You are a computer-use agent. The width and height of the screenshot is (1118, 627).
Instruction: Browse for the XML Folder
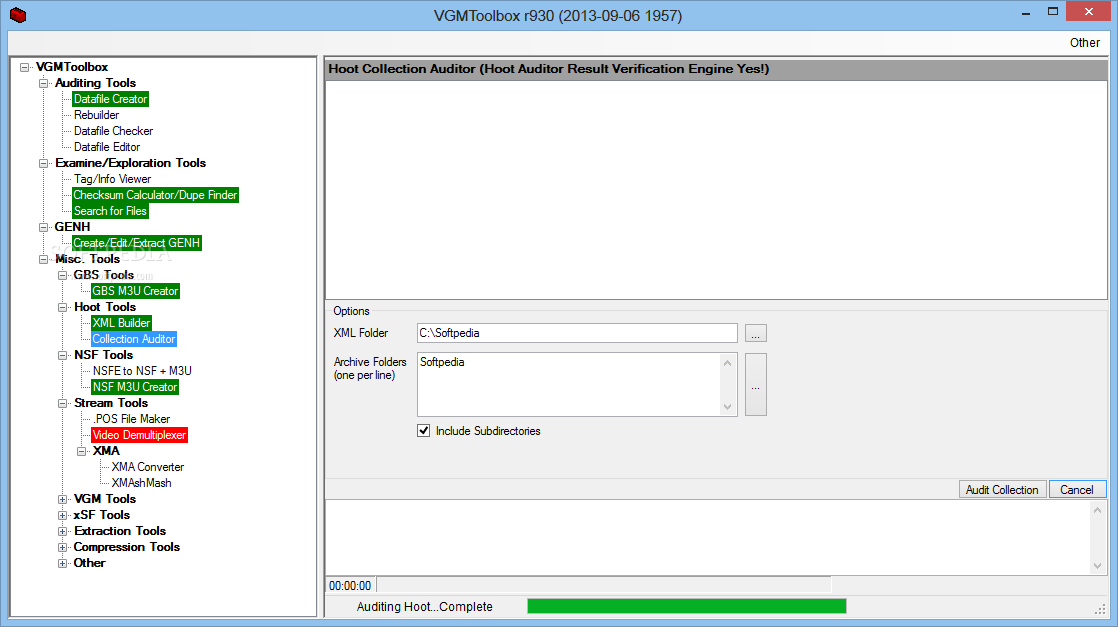click(x=756, y=333)
